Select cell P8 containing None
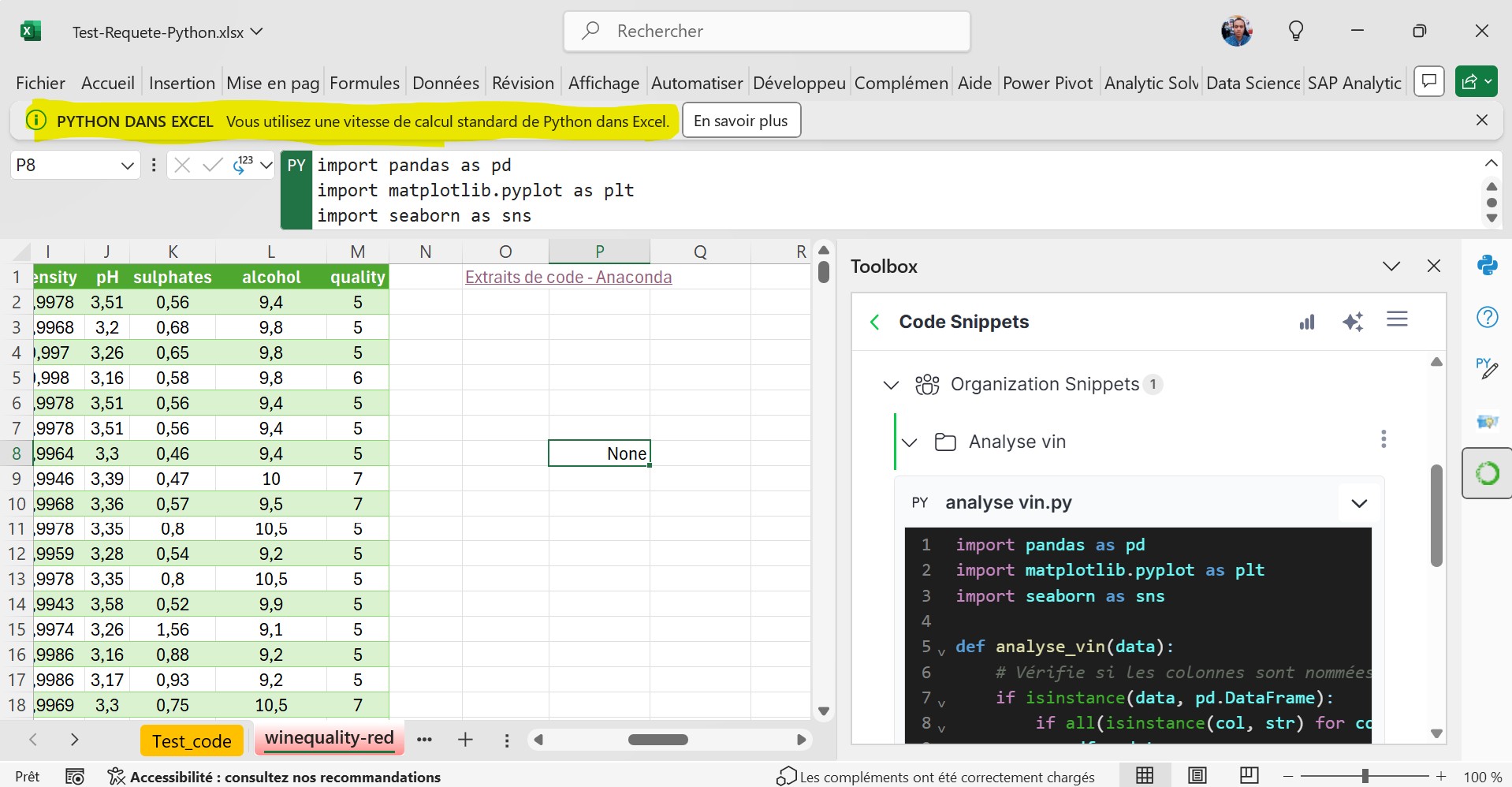Screen dimensions: 1512x787 (x=599, y=453)
